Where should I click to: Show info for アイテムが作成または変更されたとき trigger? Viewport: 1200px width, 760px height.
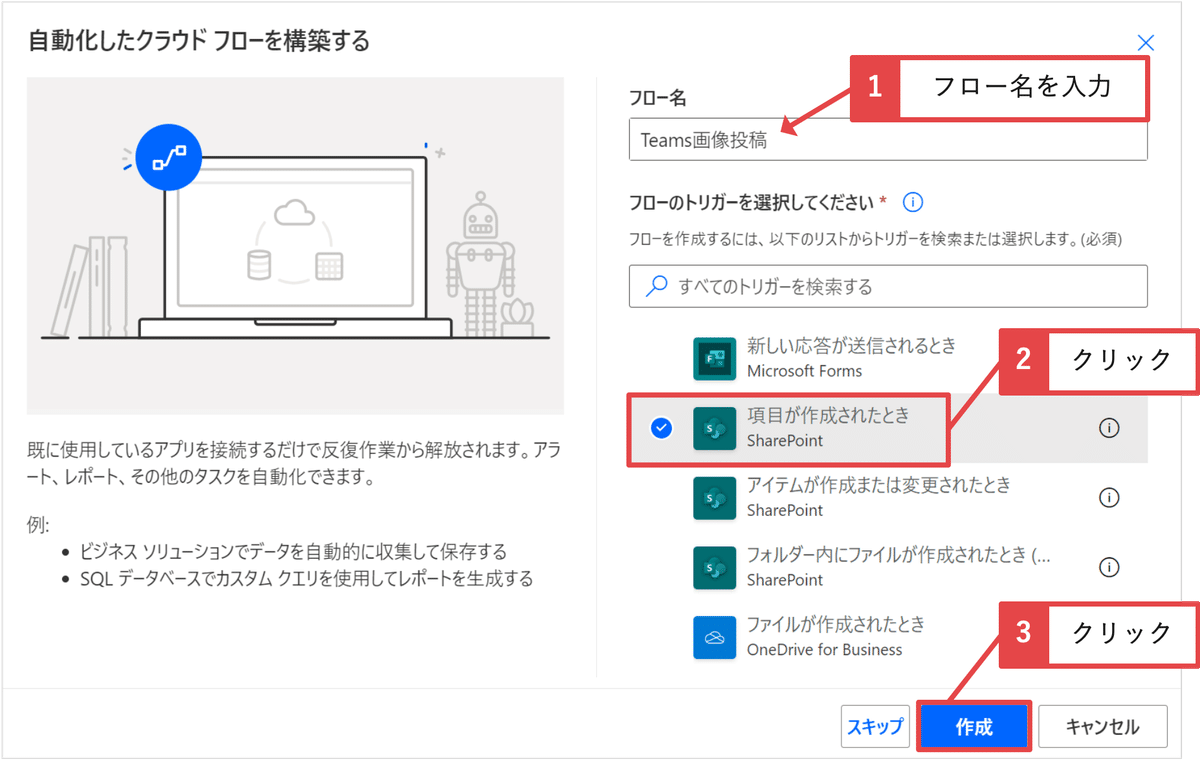1108,497
